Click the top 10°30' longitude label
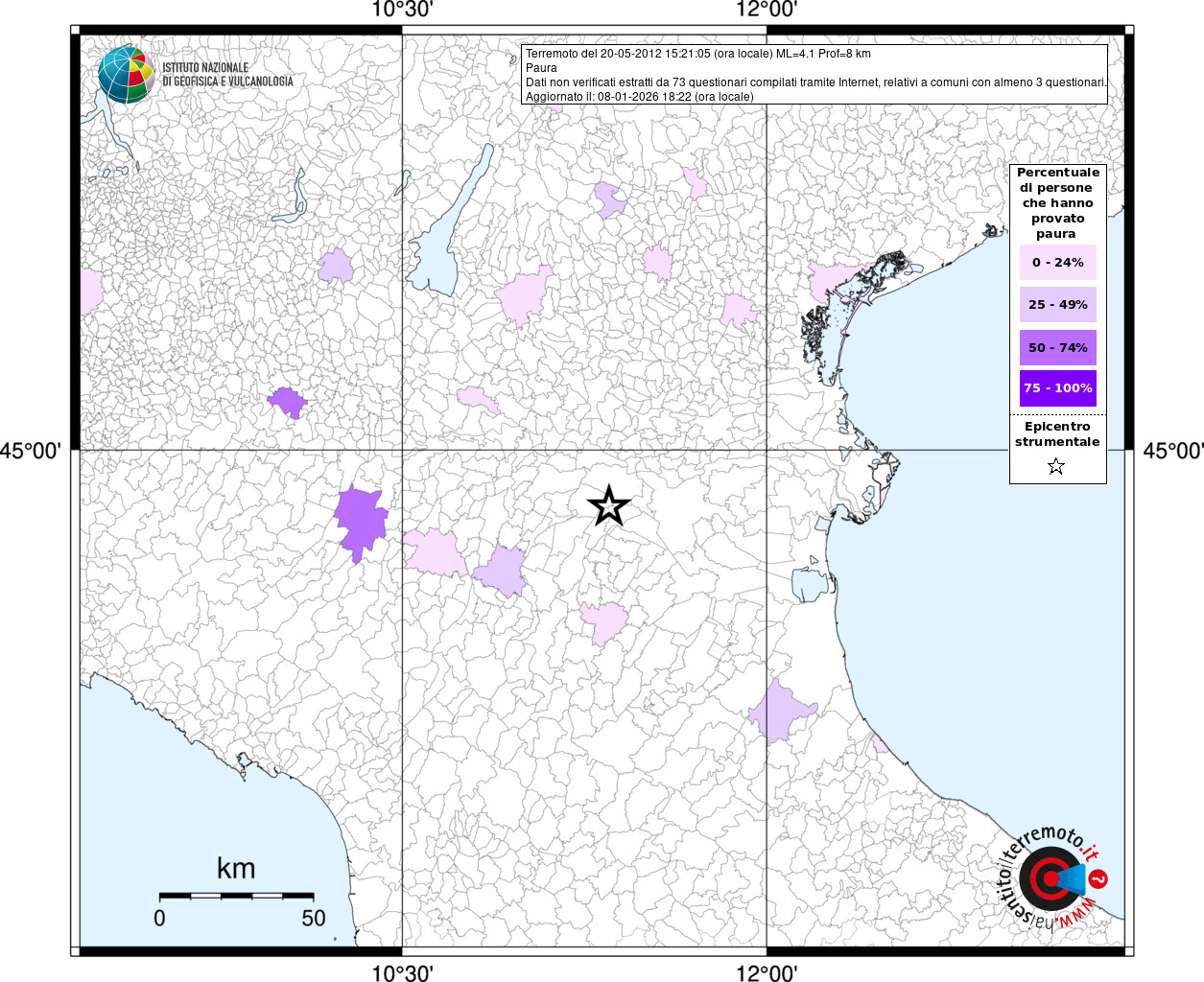 [402, 11]
